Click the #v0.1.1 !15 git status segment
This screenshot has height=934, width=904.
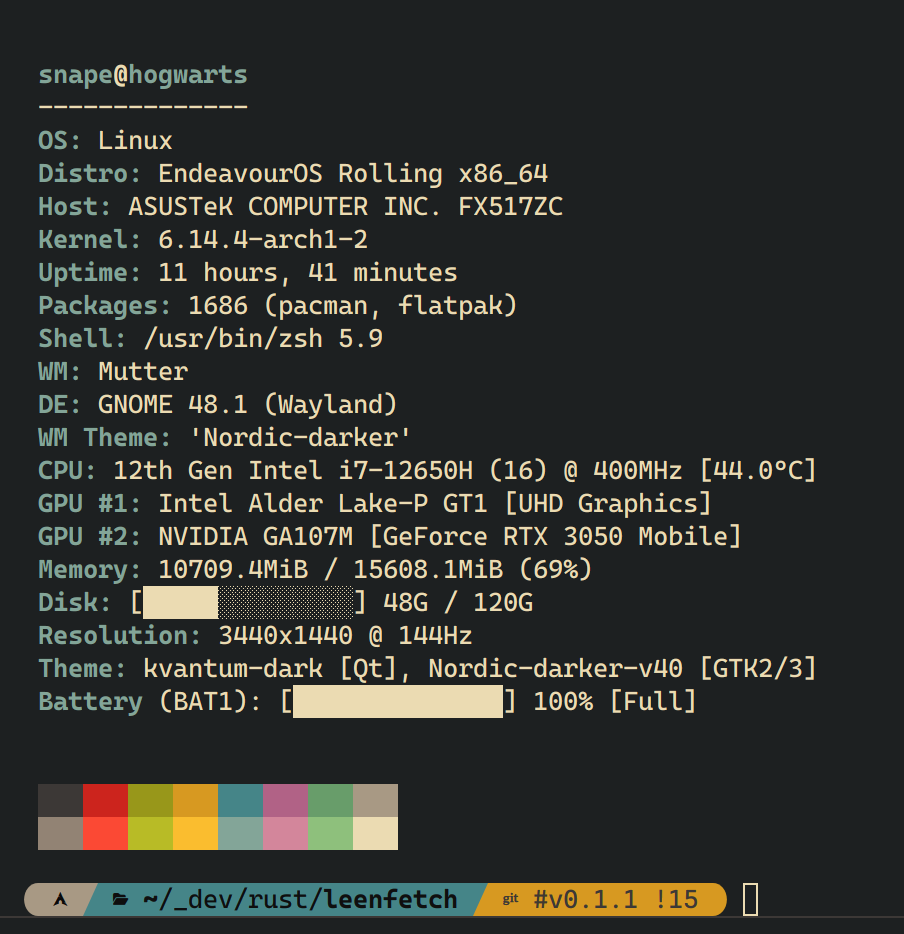pyautogui.click(x=616, y=899)
